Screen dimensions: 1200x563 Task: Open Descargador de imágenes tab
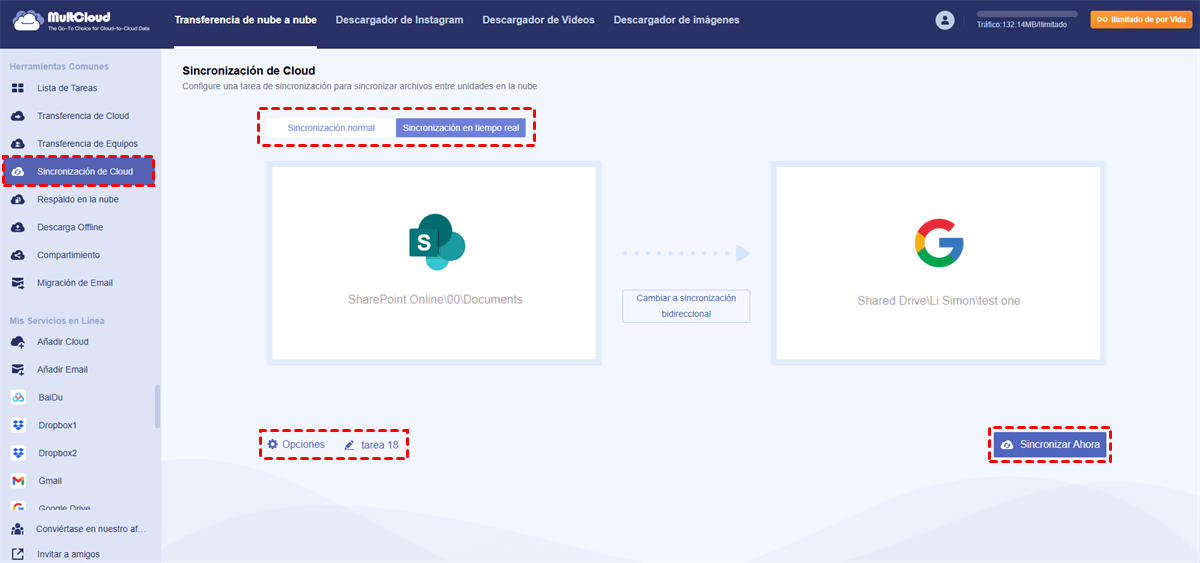point(677,20)
